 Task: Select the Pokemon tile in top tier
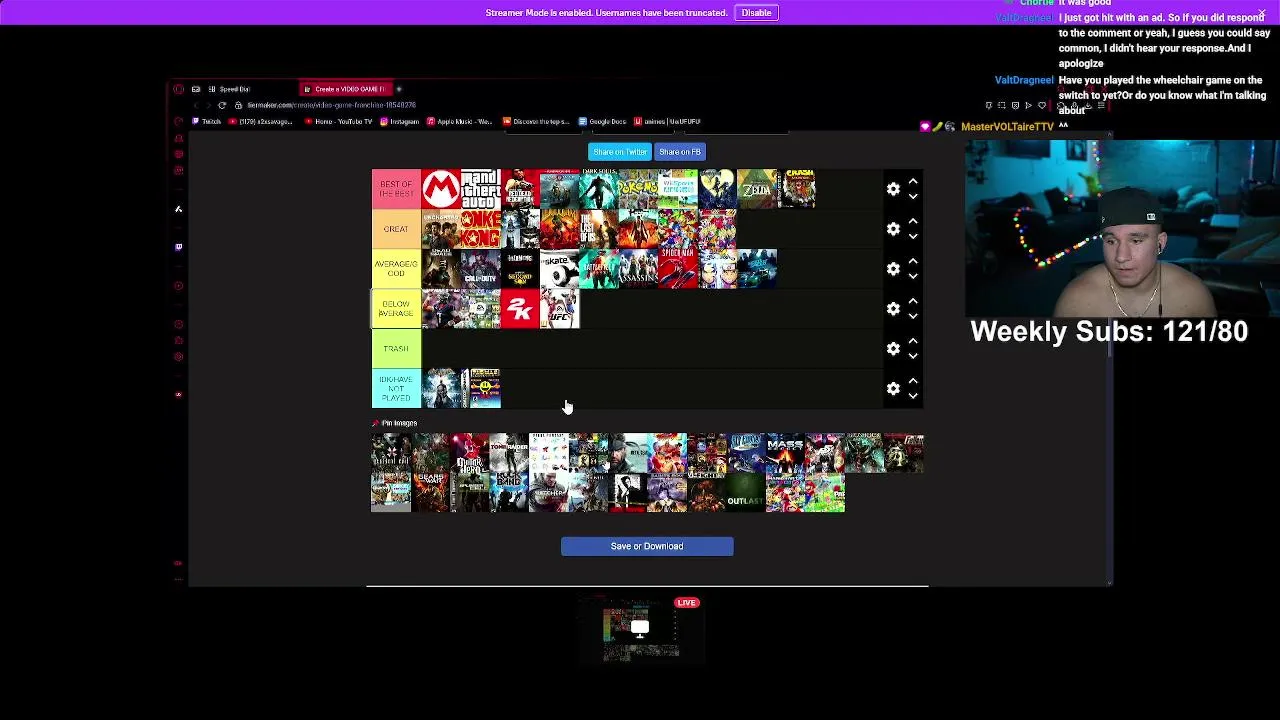click(638, 189)
